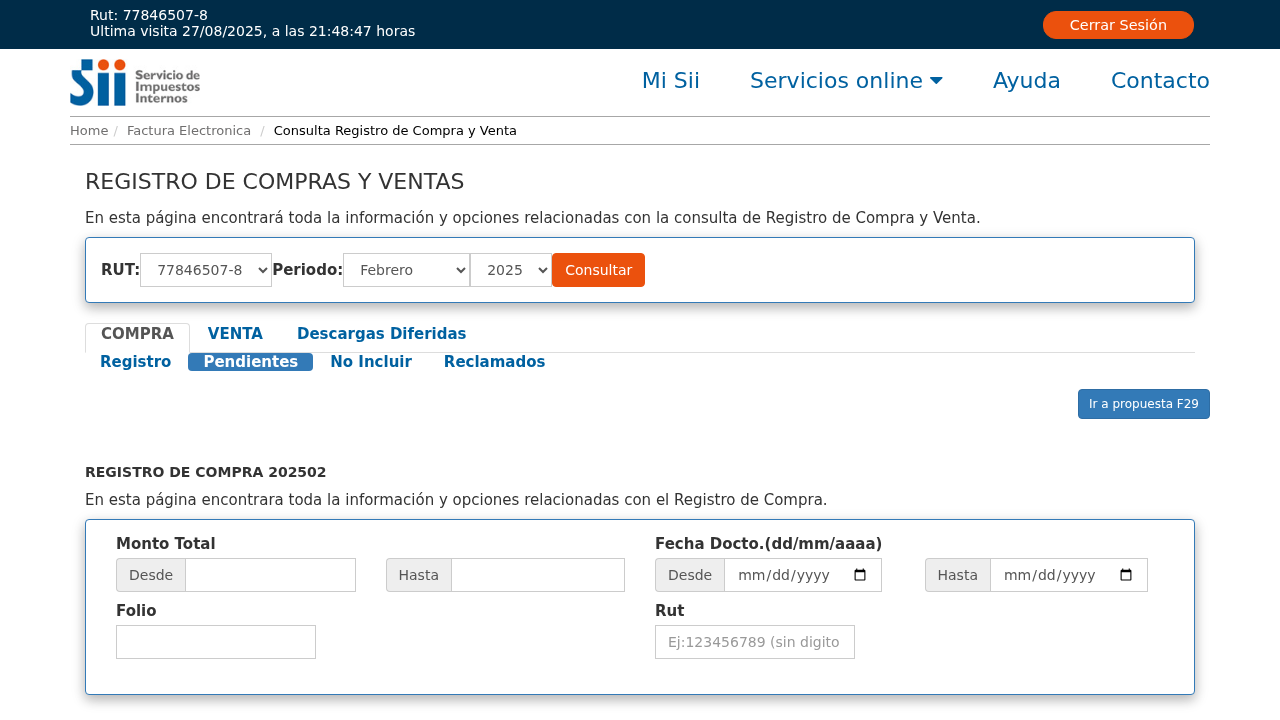Select the No Incluir sub-tab

pyautogui.click(x=371, y=362)
